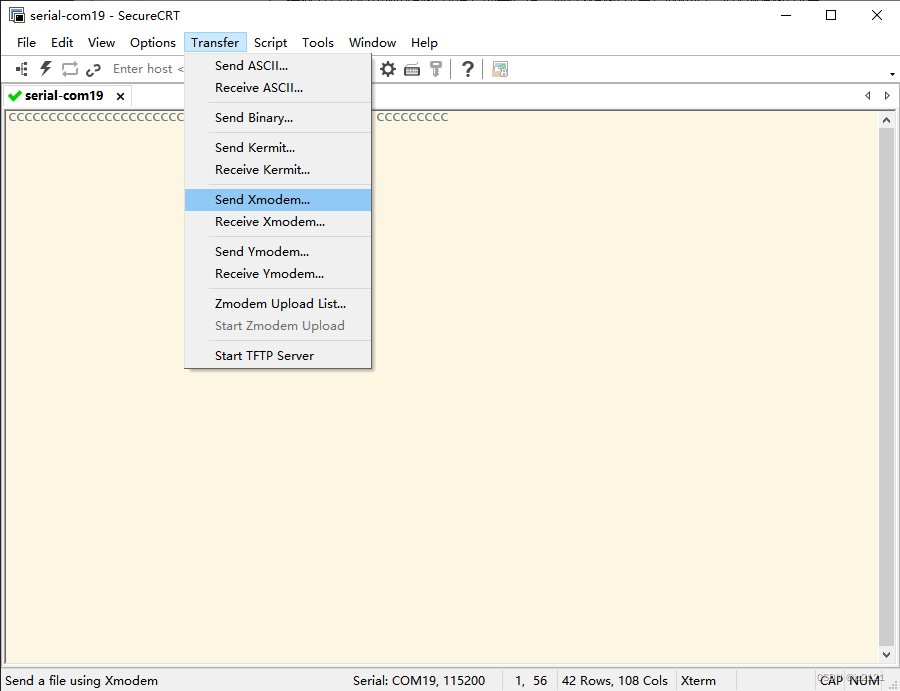Click the public key assistant icon

[436, 69]
